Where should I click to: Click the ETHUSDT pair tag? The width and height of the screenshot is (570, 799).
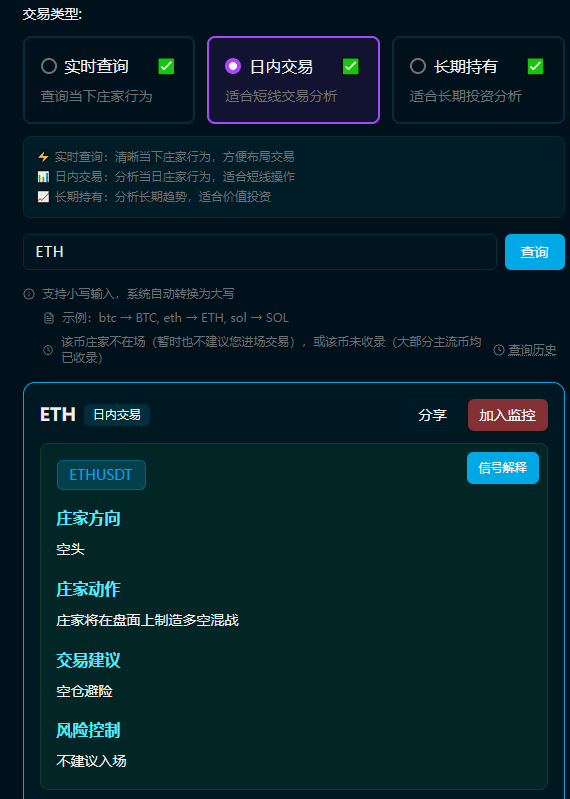click(101, 475)
